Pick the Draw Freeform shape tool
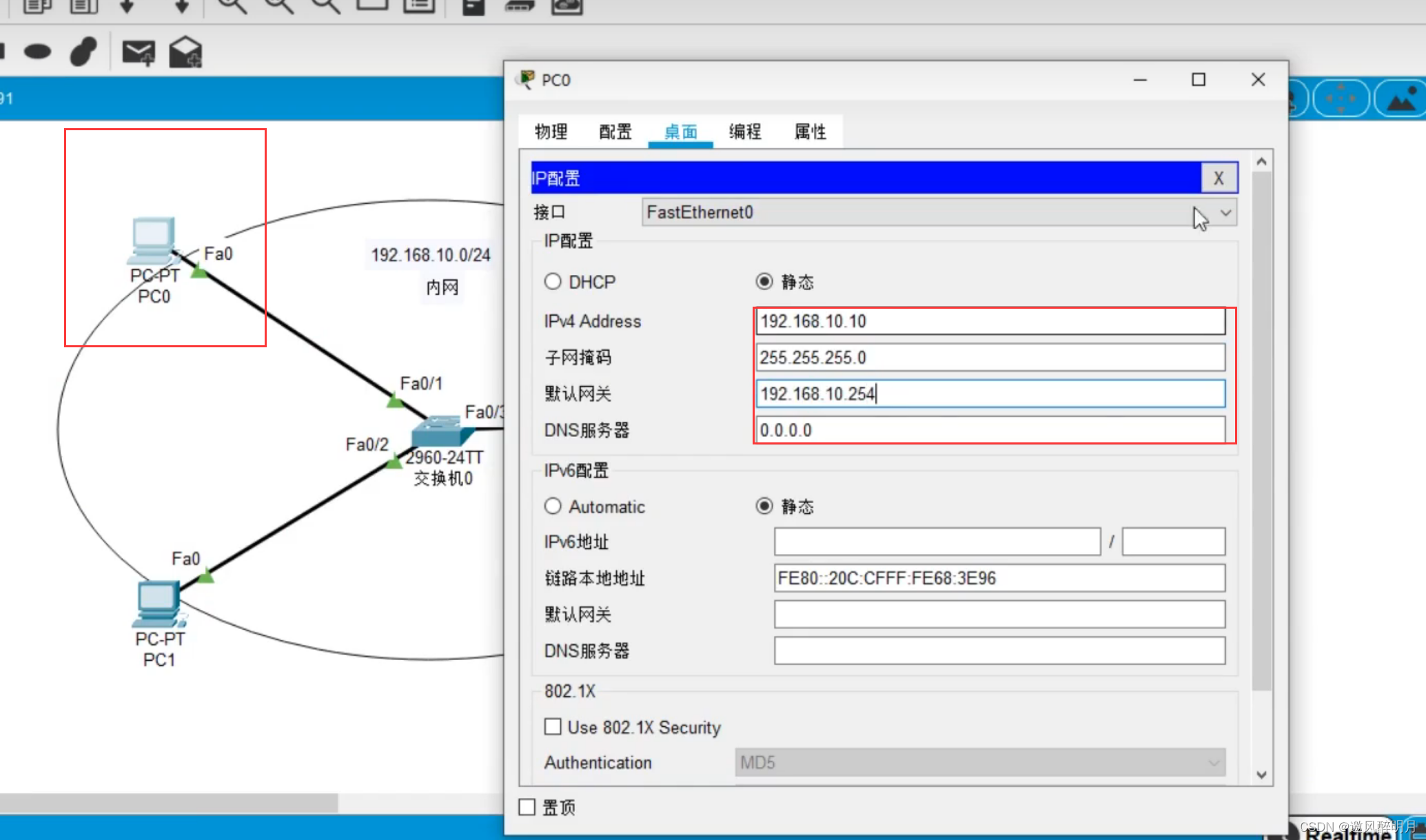The width and height of the screenshot is (1426, 840). click(83, 52)
